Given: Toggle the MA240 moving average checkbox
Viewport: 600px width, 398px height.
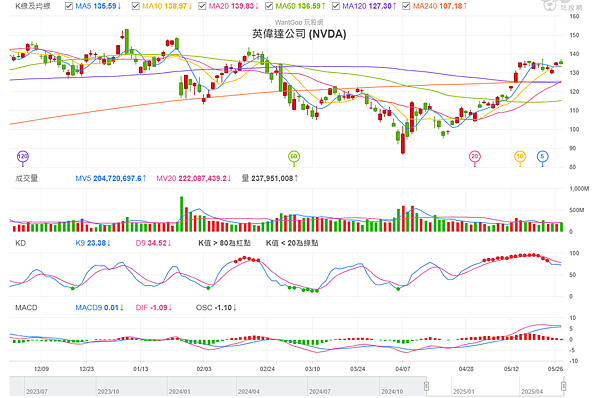Looking at the screenshot, I should pyautogui.click(x=406, y=6).
